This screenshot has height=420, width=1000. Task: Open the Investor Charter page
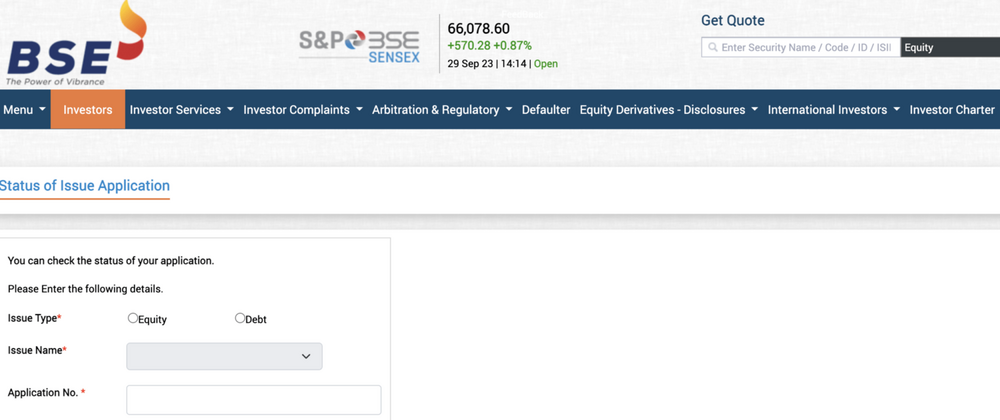951,110
